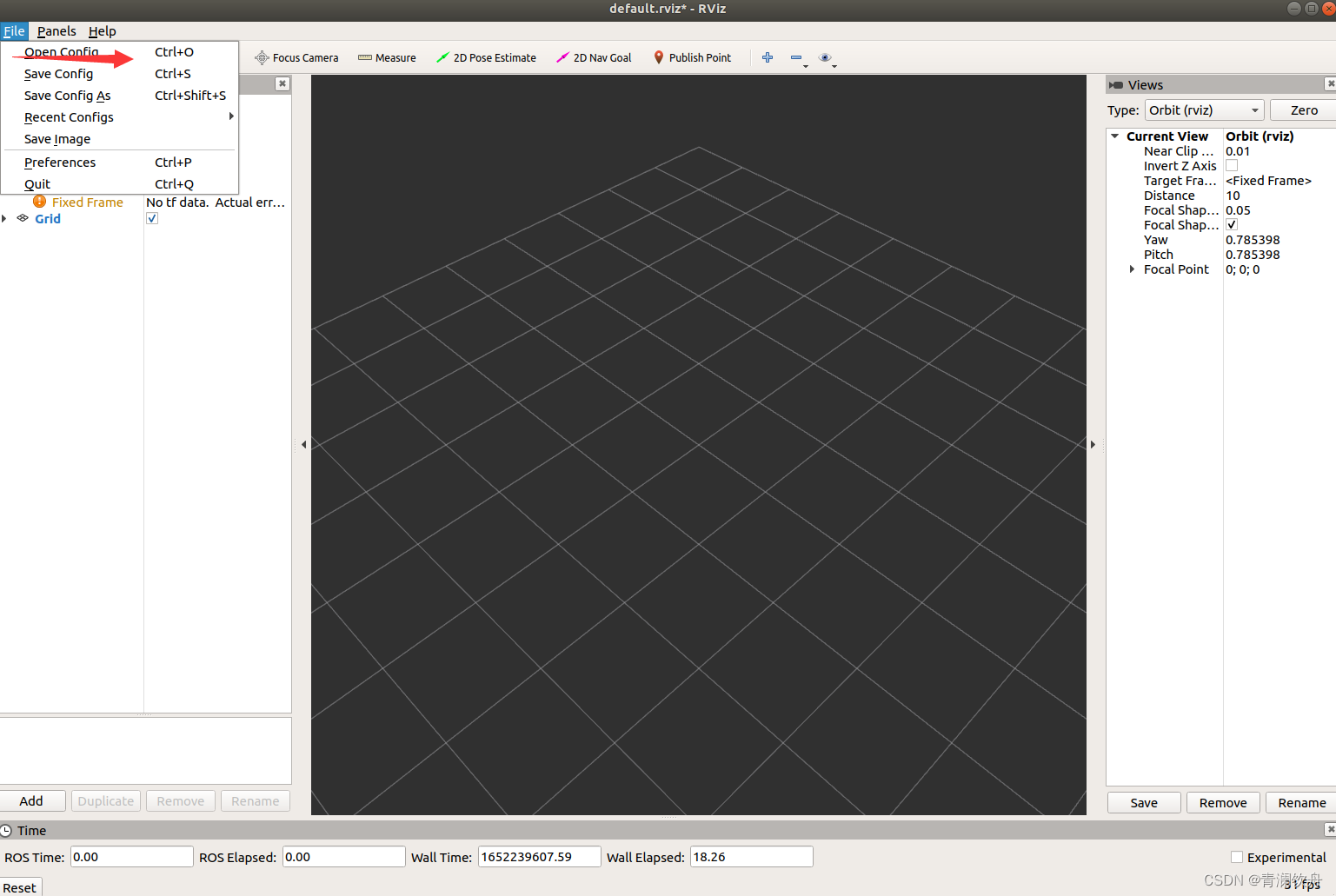Screen dimensions: 1336x896
Task: Click the Views panel Rename button
Action: pyautogui.click(x=1301, y=803)
